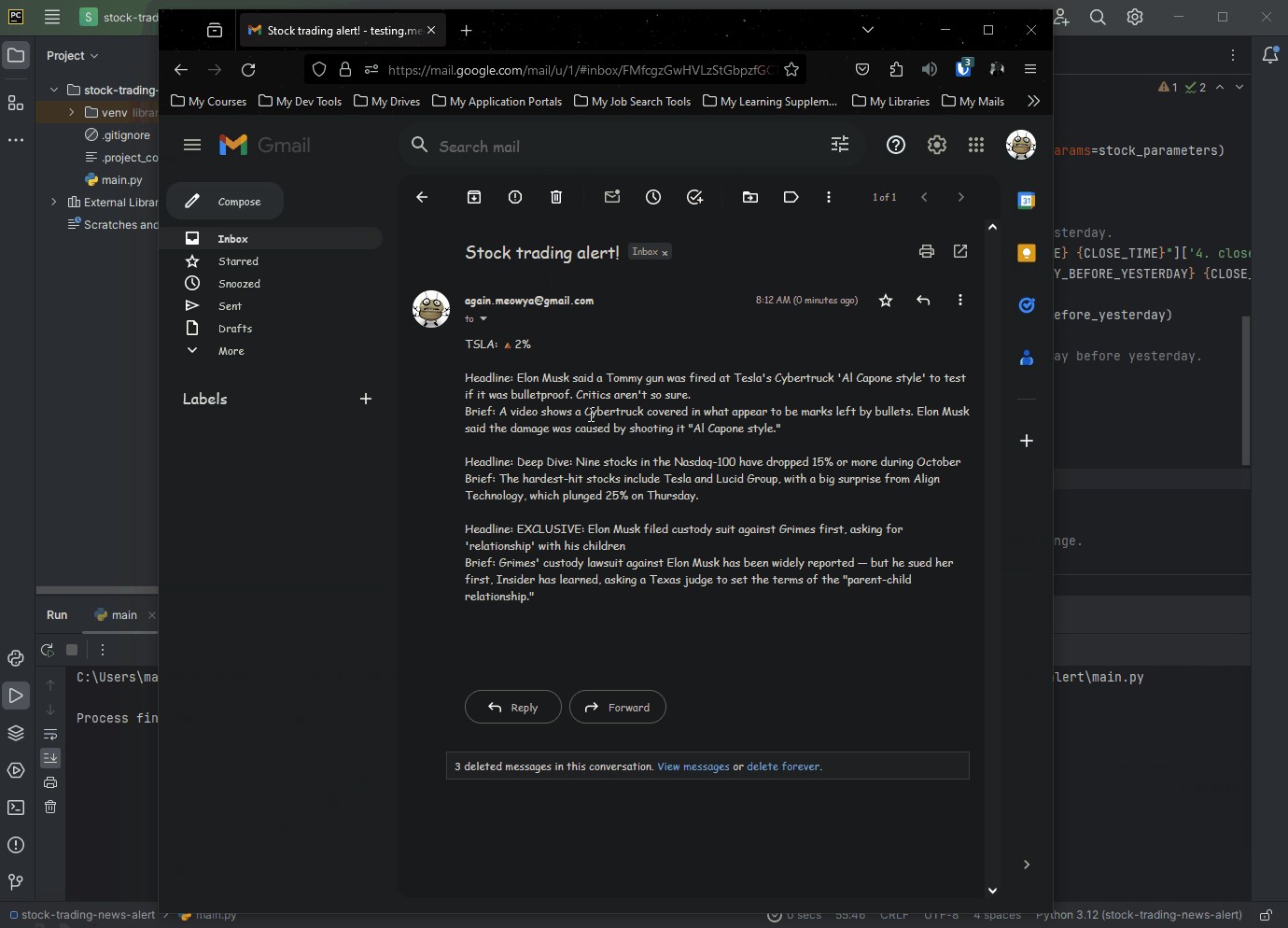Open Gmail toolbar More options menu
Image resolution: width=1288 pixels, height=928 pixels.
[829, 197]
